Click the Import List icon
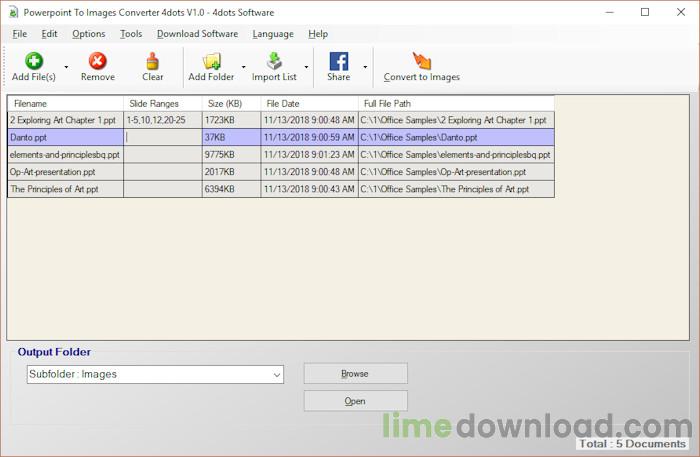The image size is (700, 457). click(274, 61)
